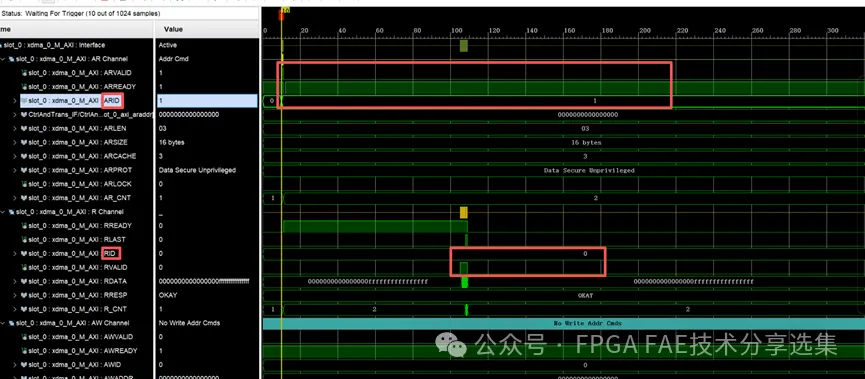
Task: Expand the ARLEN bus
Action: 15,129
